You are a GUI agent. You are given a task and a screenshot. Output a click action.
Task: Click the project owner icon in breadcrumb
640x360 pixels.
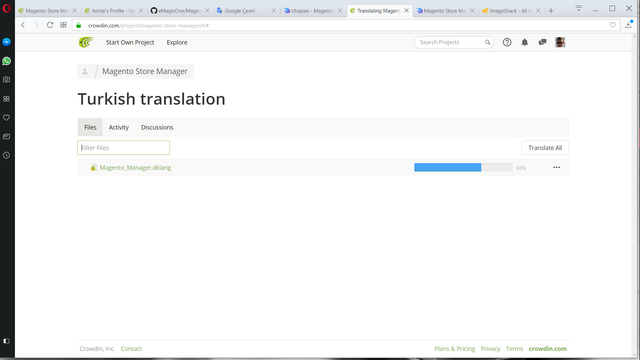(x=85, y=71)
